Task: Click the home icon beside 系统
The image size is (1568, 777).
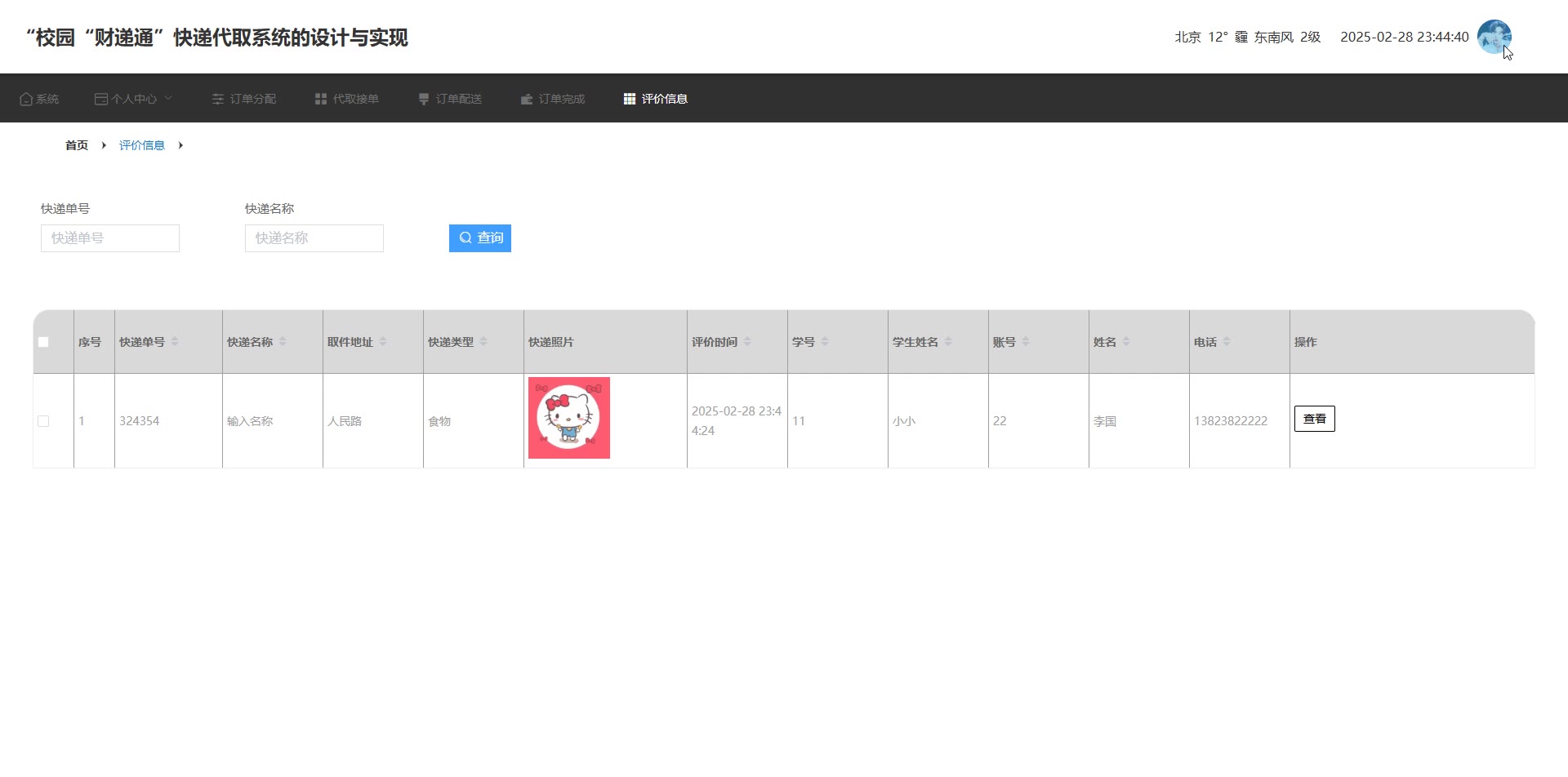Action: [26, 99]
